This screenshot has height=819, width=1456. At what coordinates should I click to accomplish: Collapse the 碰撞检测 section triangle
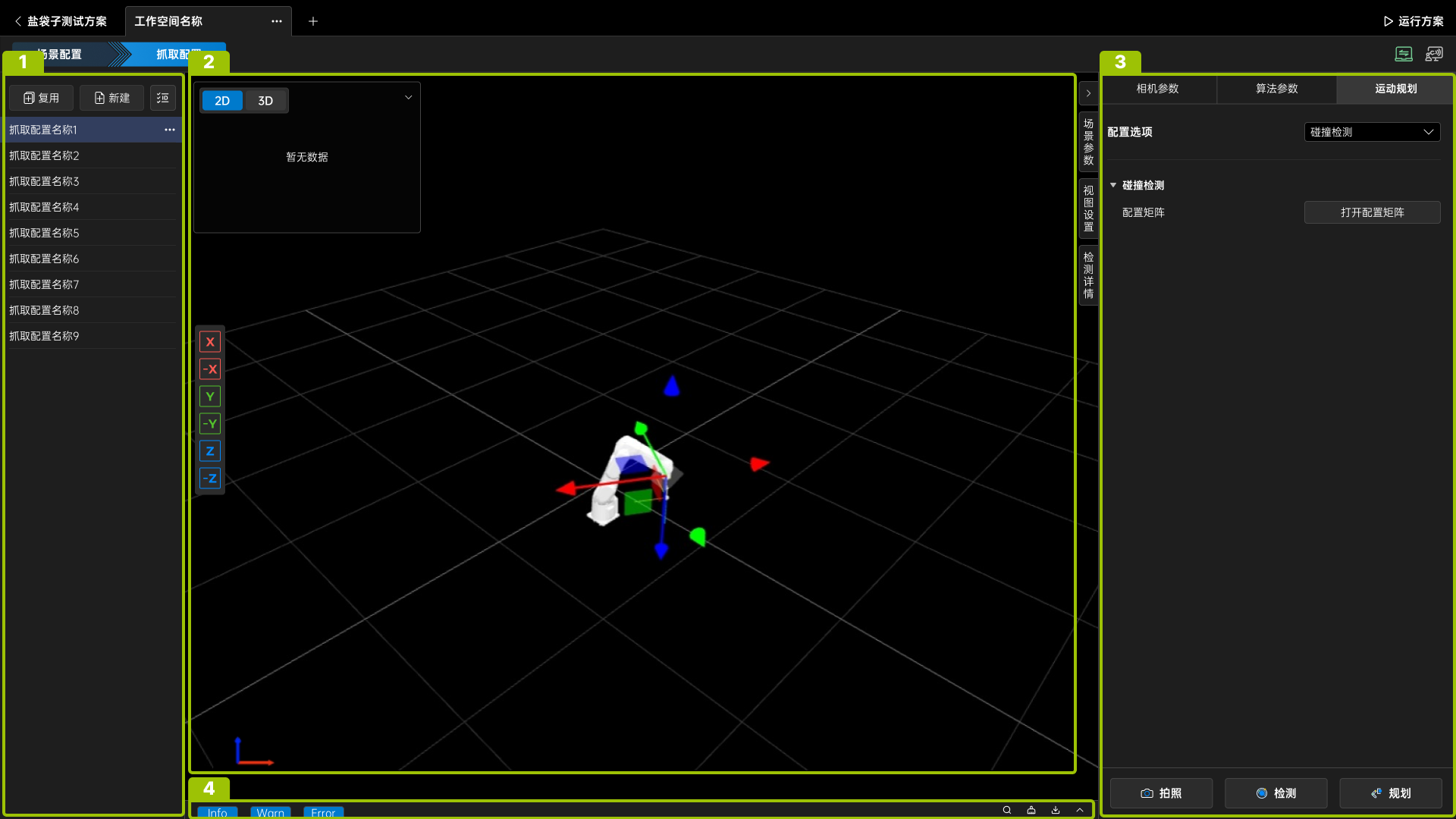[x=1113, y=185]
